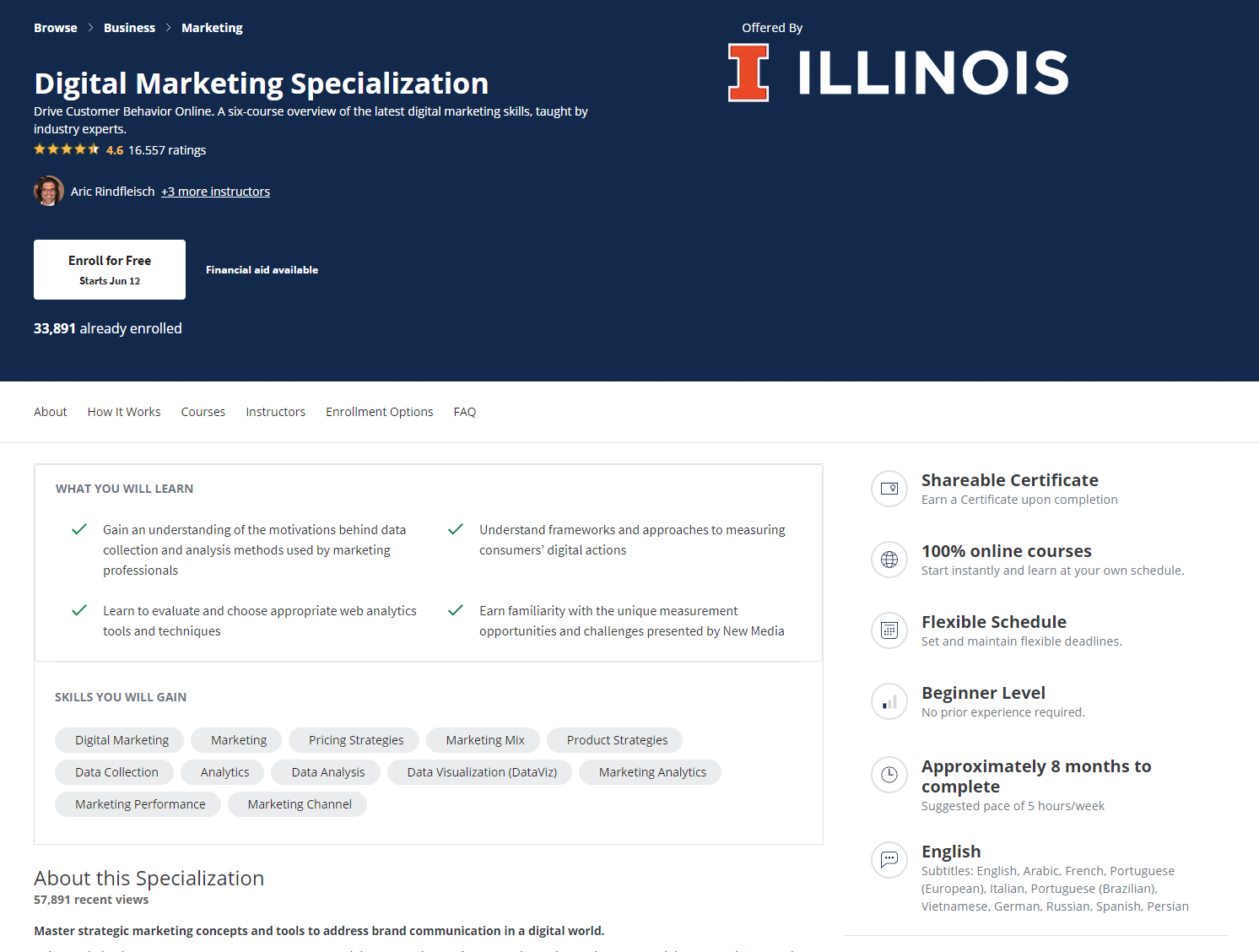Viewport: 1259px width, 952px height.
Task: Click the 57,891 recent views text
Action: pyautogui.click(x=91, y=900)
